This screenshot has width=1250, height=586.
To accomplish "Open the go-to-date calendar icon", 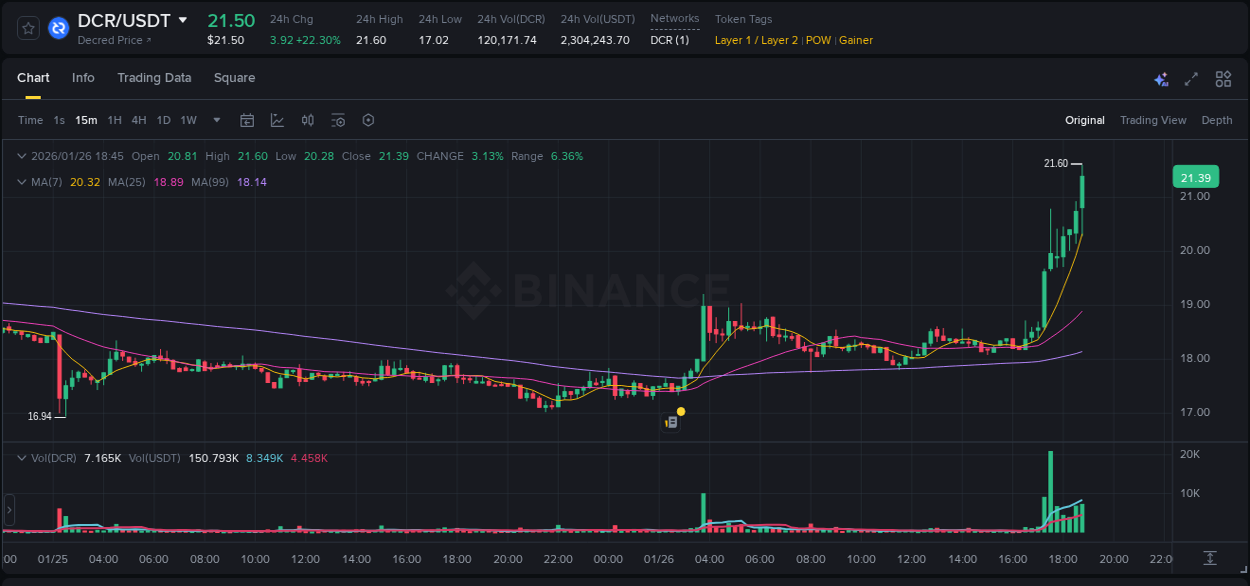I will [x=247, y=120].
